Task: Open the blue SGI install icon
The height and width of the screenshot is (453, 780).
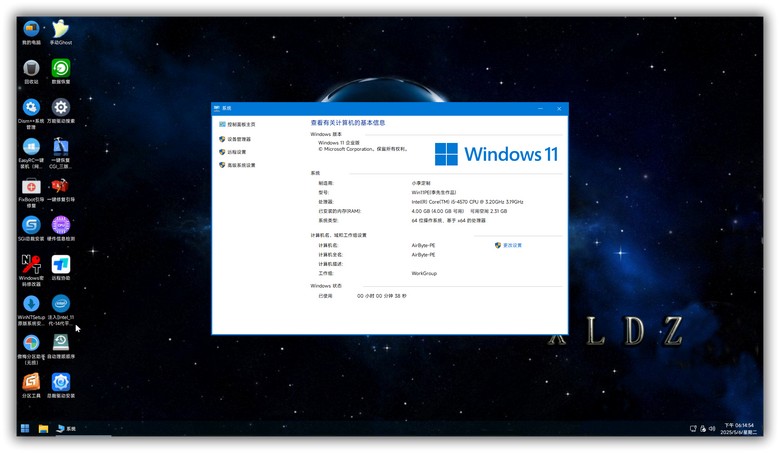Action: 31,225
